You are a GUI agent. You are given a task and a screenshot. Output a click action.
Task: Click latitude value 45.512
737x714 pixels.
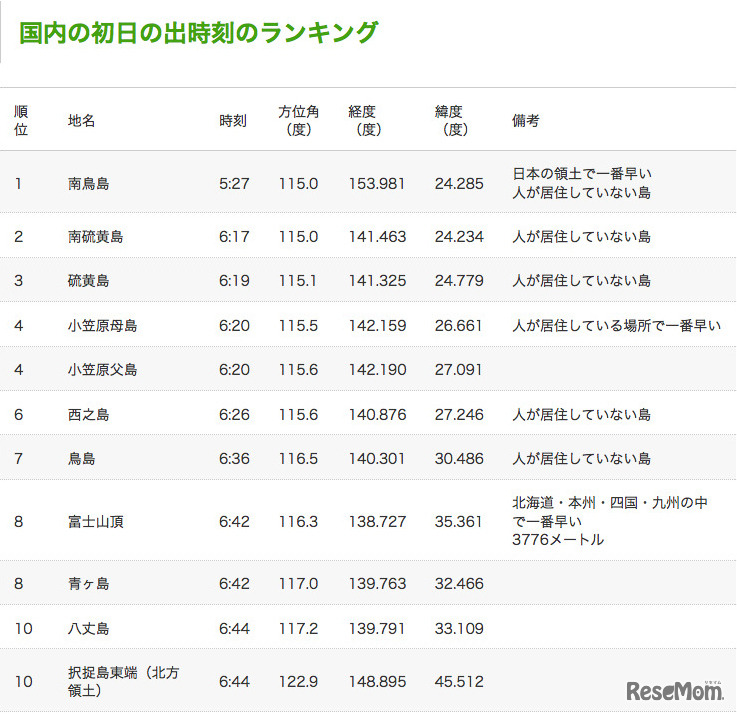tap(459, 682)
